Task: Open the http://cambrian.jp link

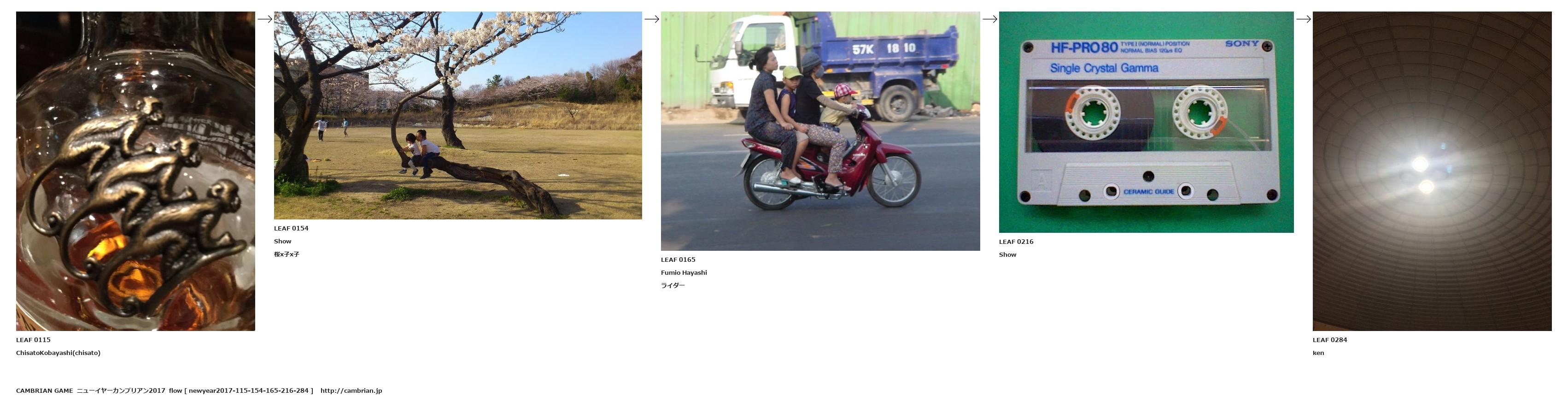Action: pyautogui.click(x=351, y=390)
